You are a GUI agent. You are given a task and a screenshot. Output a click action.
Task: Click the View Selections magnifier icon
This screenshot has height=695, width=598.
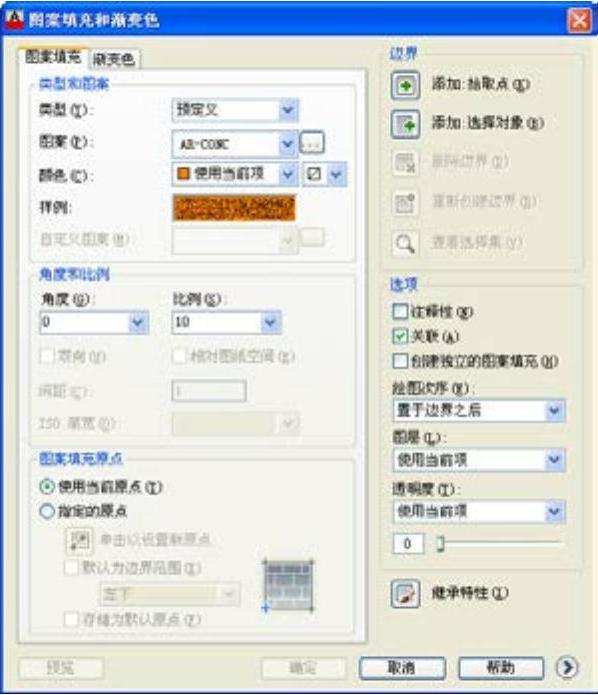coord(405,243)
